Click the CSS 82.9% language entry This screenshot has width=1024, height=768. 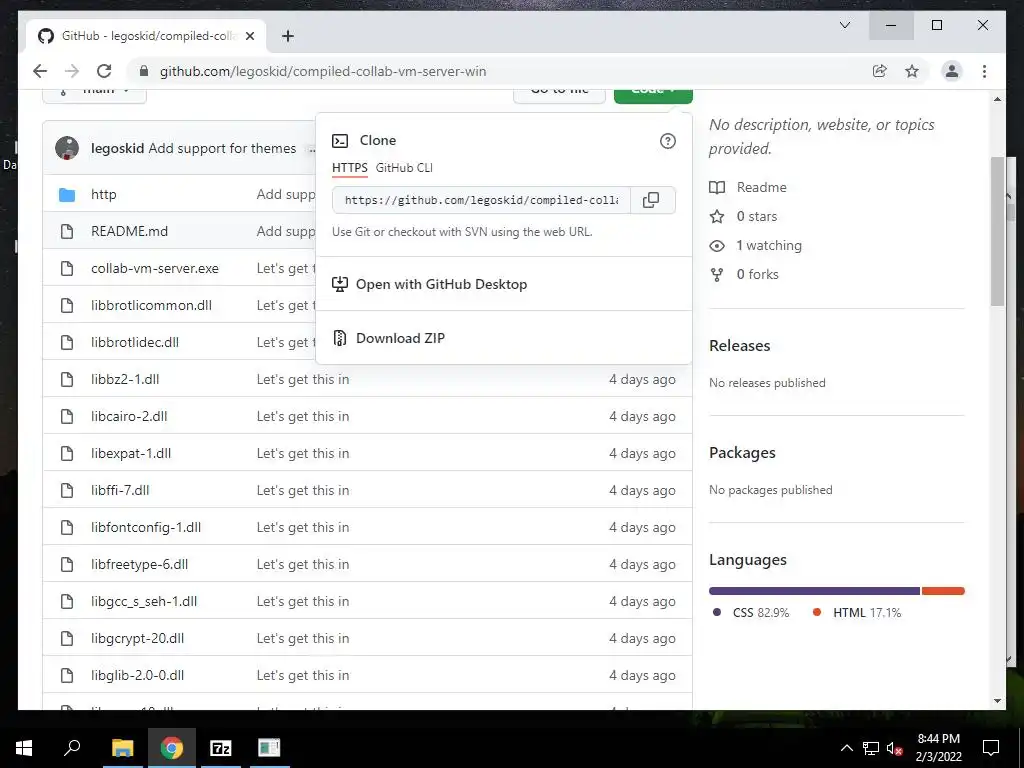[751, 613]
